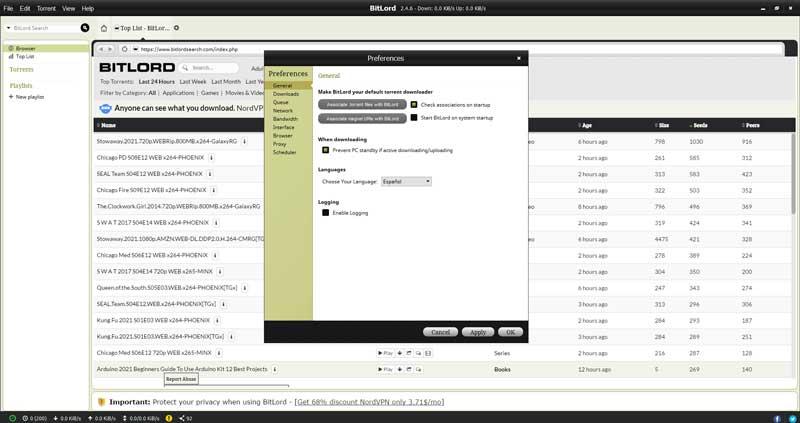Sort the torrent list by Size column
800x423 pixels.
click(662, 126)
